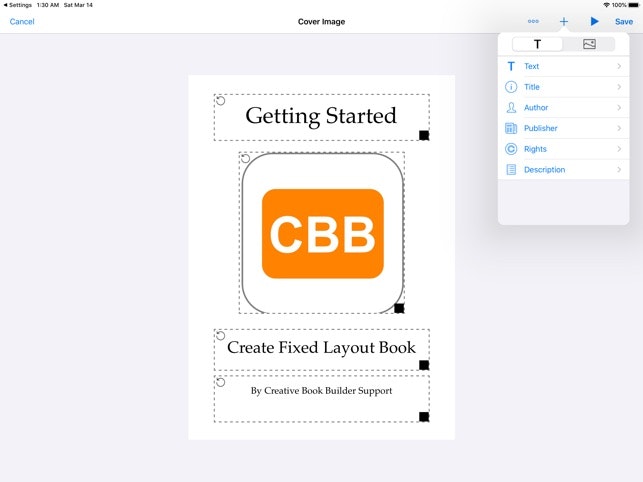The height and width of the screenshot is (482, 643).
Task: Open the three-dots more options icon
Action: 533,21
